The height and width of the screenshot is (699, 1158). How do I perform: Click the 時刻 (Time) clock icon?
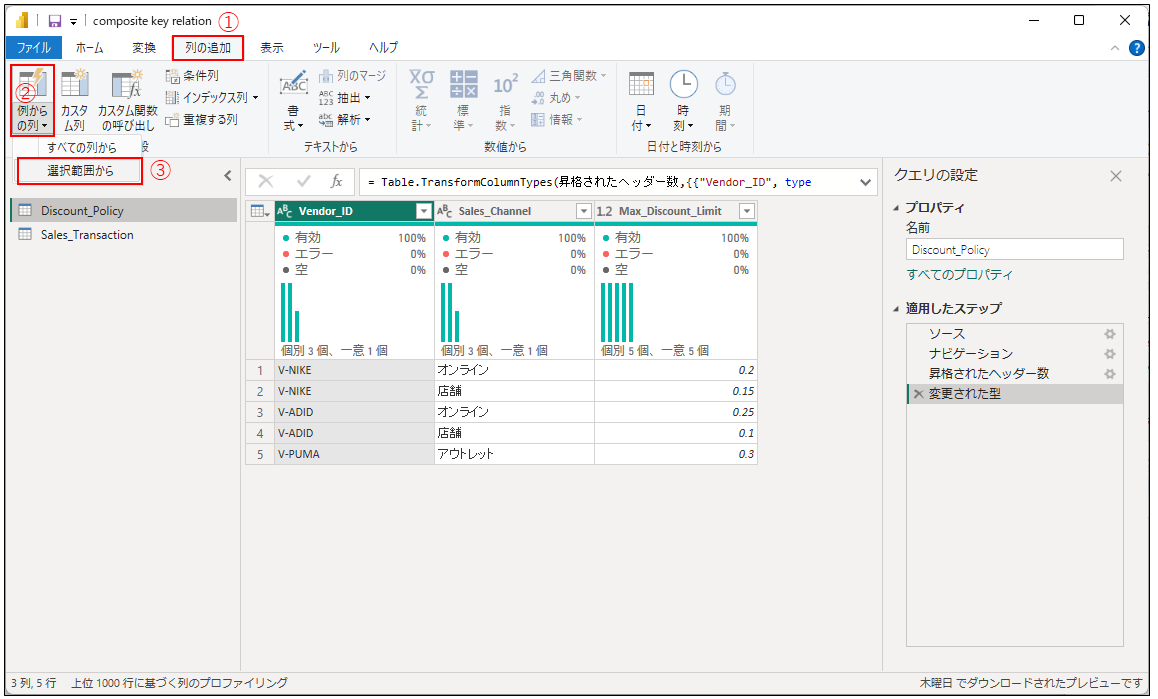click(684, 86)
